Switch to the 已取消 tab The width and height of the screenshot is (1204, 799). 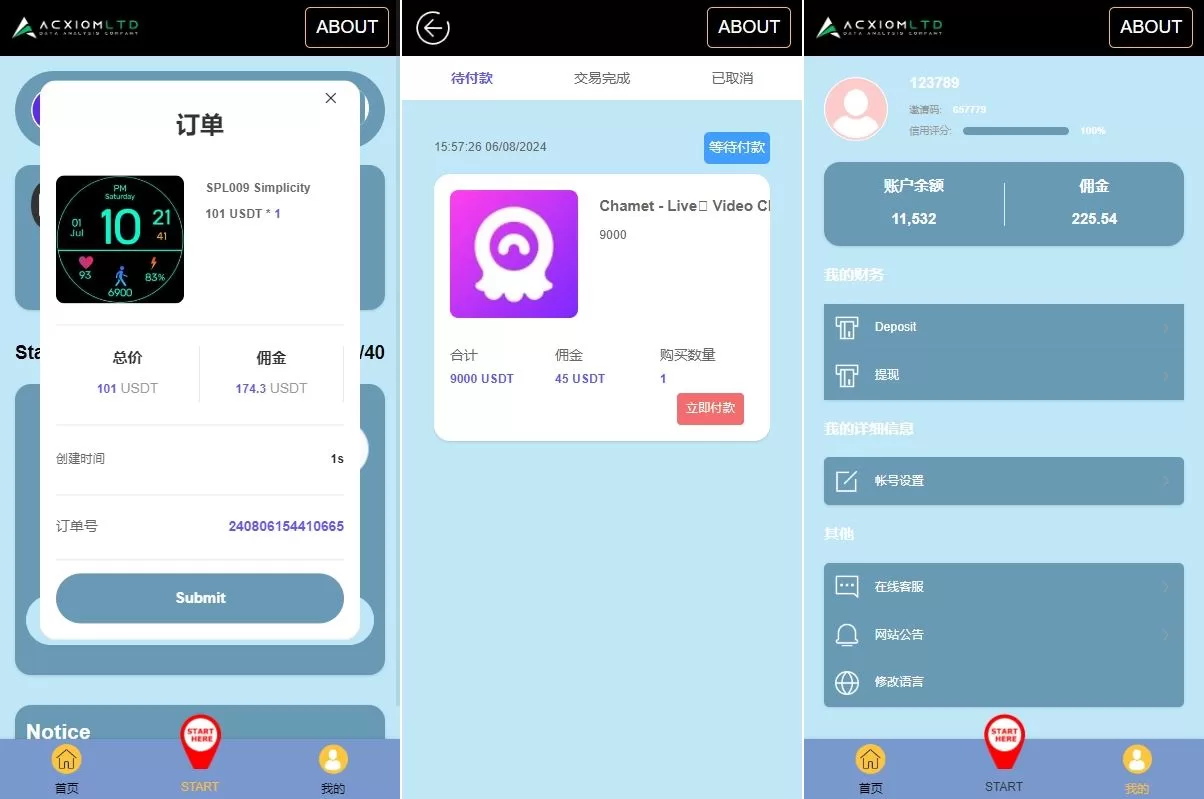click(x=732, y=78)
